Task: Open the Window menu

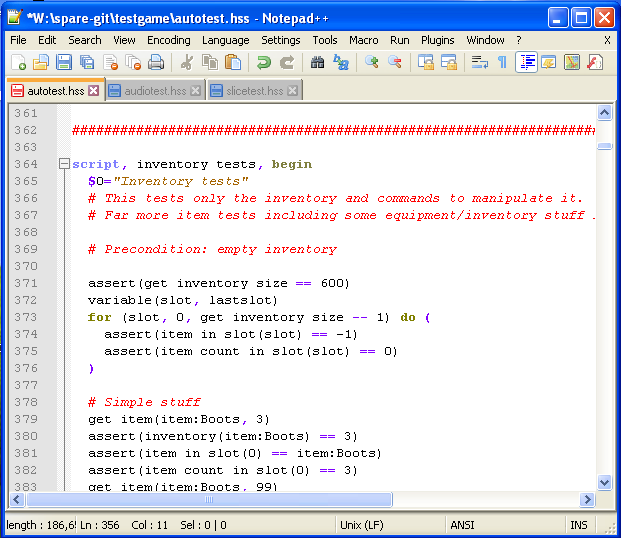Action: [x=486, y=40]
